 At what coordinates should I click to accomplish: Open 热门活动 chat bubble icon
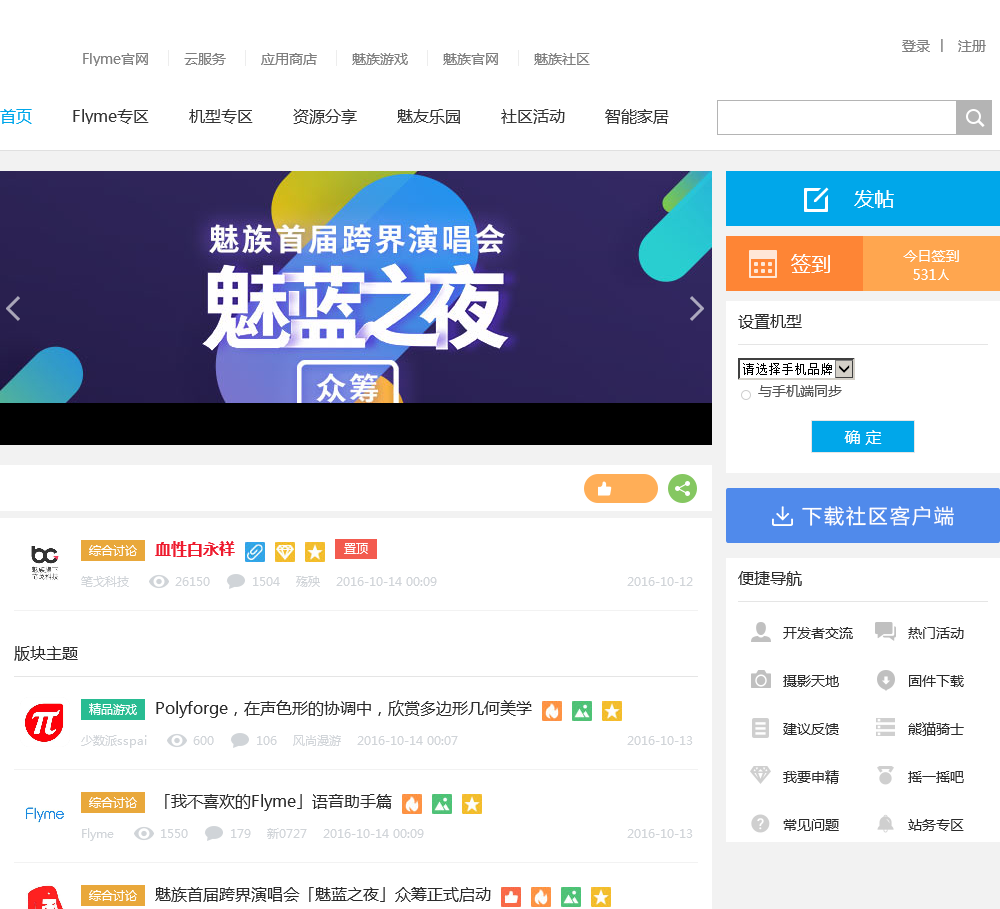tap(885, 632)
